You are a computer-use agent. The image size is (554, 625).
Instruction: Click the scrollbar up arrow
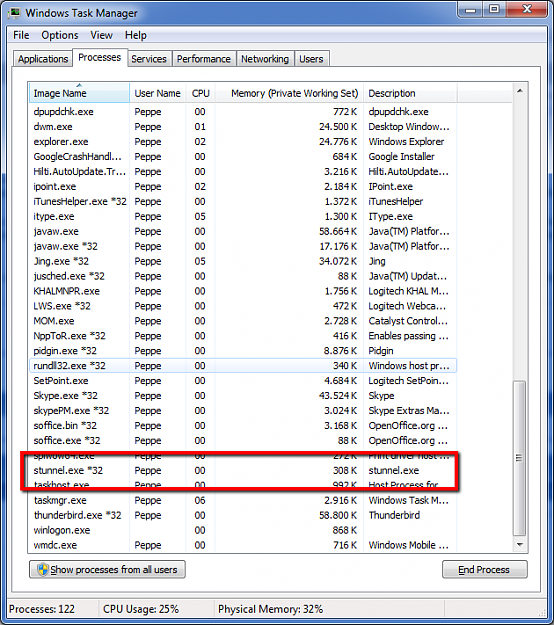point(520,91)
